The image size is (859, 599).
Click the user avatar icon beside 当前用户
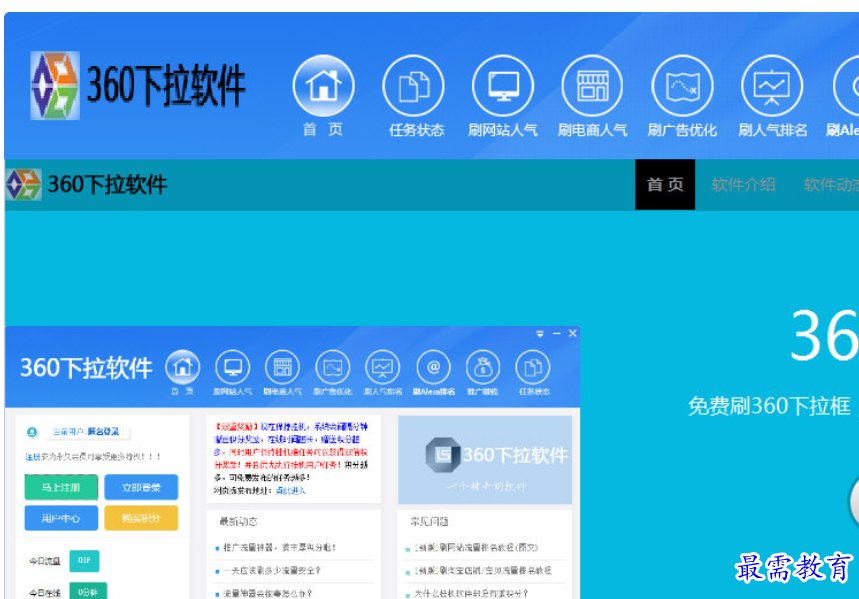point(32,432)
